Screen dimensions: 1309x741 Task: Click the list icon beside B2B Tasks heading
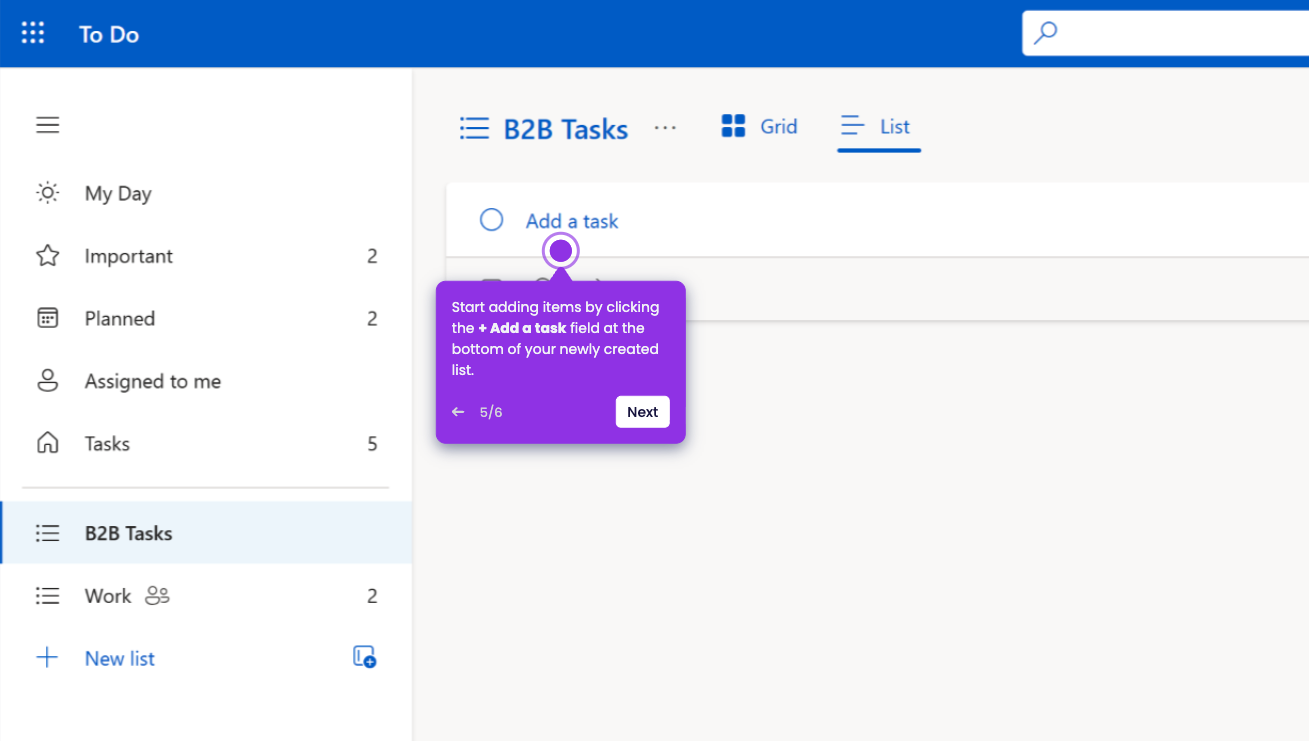tap(474, 128)
